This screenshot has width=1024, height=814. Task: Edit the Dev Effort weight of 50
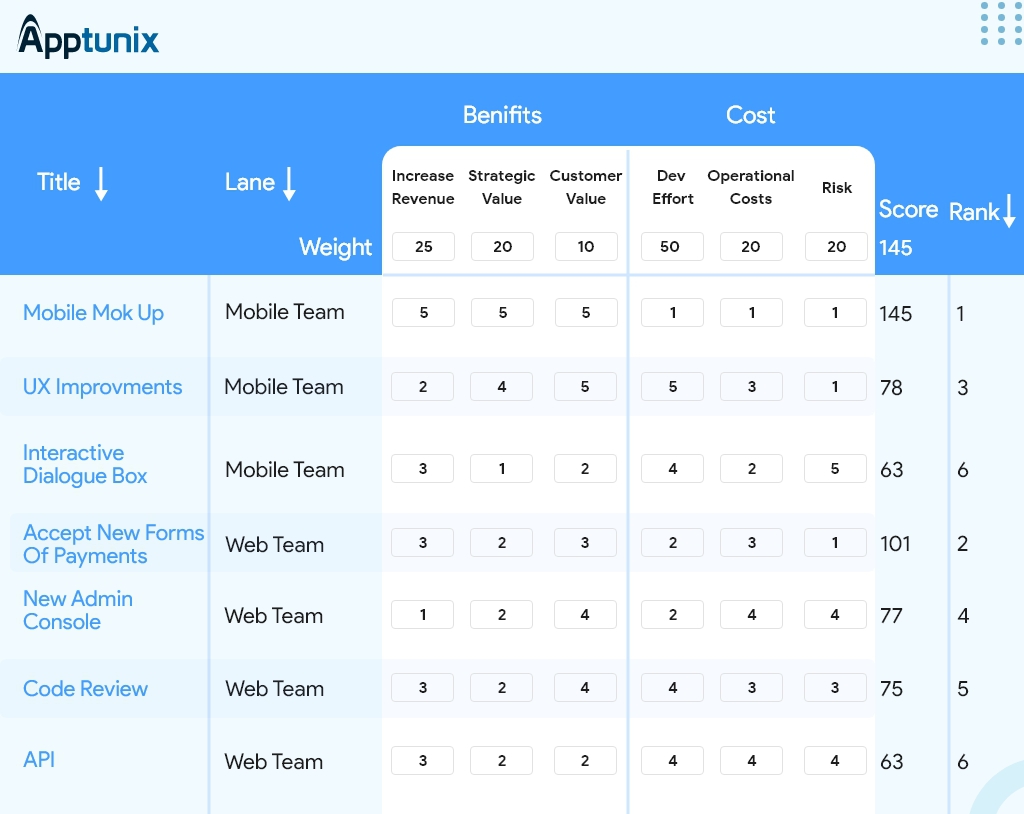coord(672,246)
